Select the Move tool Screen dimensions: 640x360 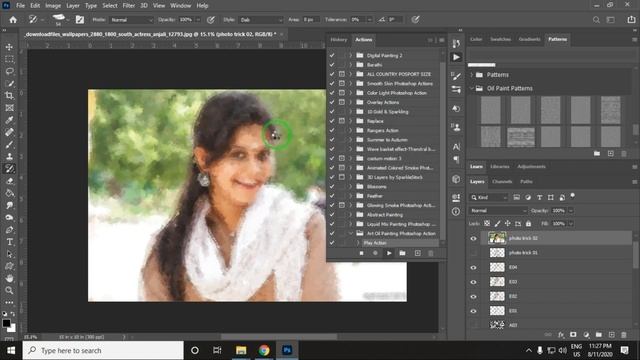[x=9, y=47]
